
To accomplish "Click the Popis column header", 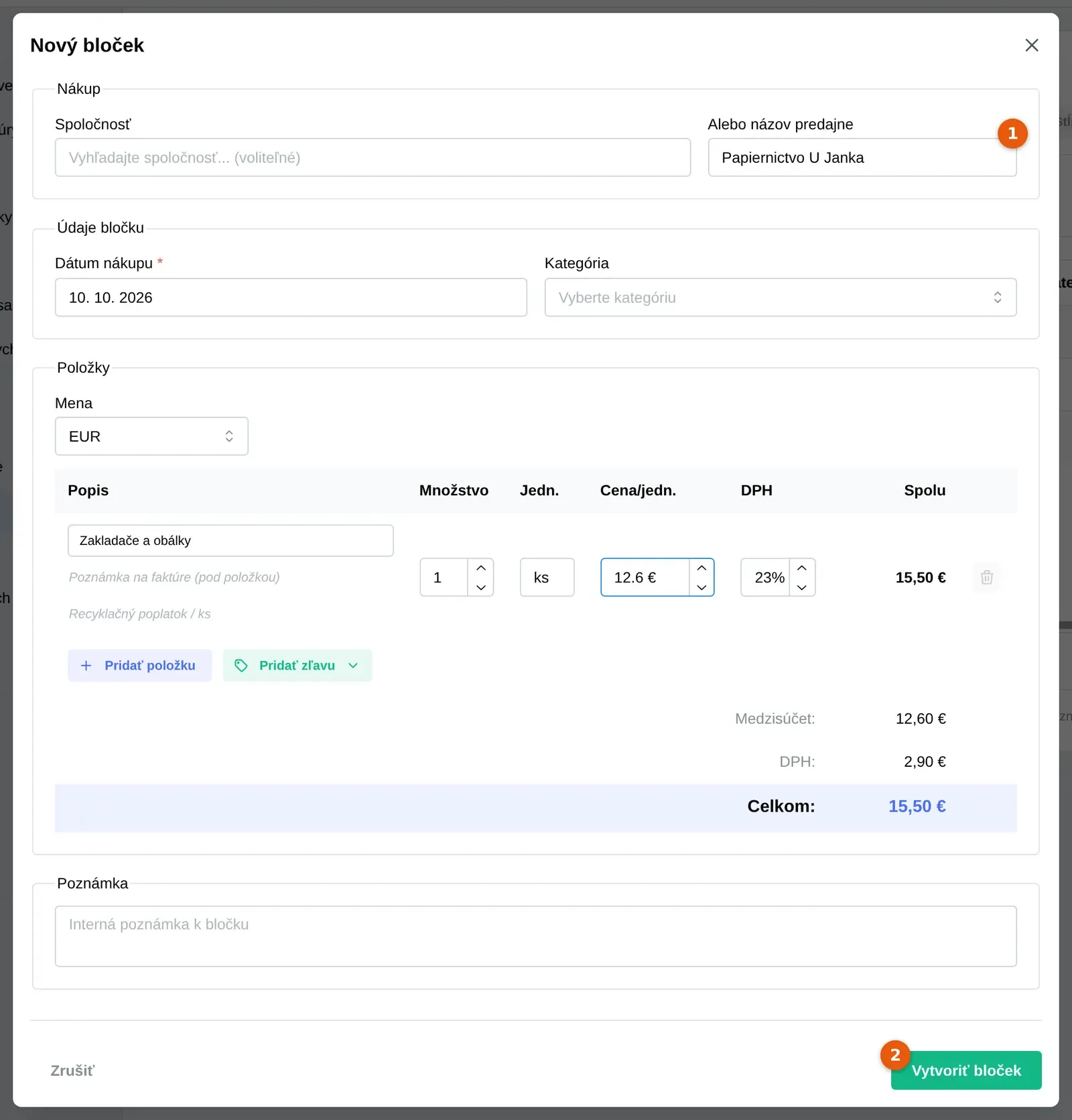I will tap(88, 490).
